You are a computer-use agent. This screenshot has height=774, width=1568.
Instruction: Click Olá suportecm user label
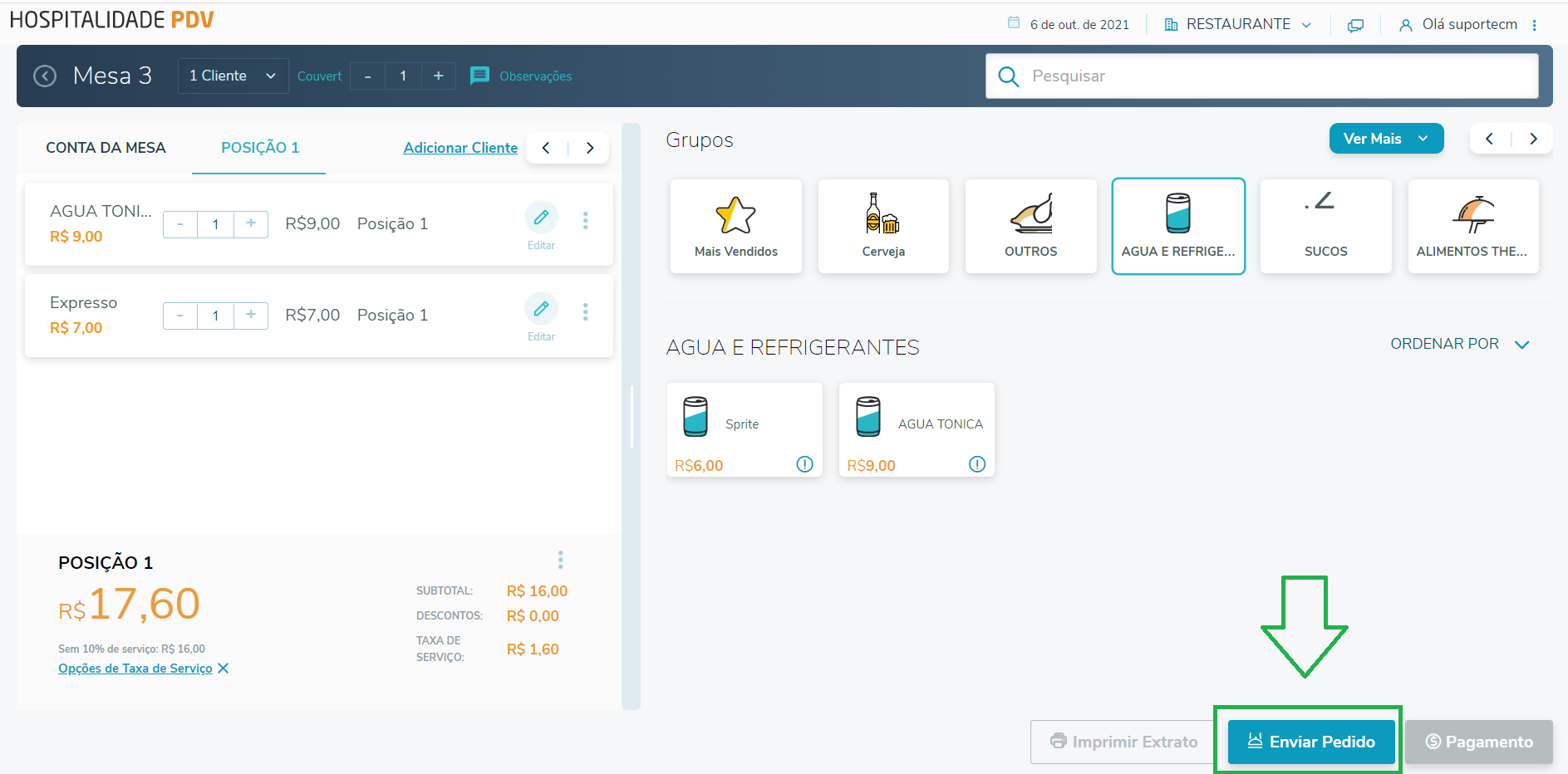point(1469,25)
